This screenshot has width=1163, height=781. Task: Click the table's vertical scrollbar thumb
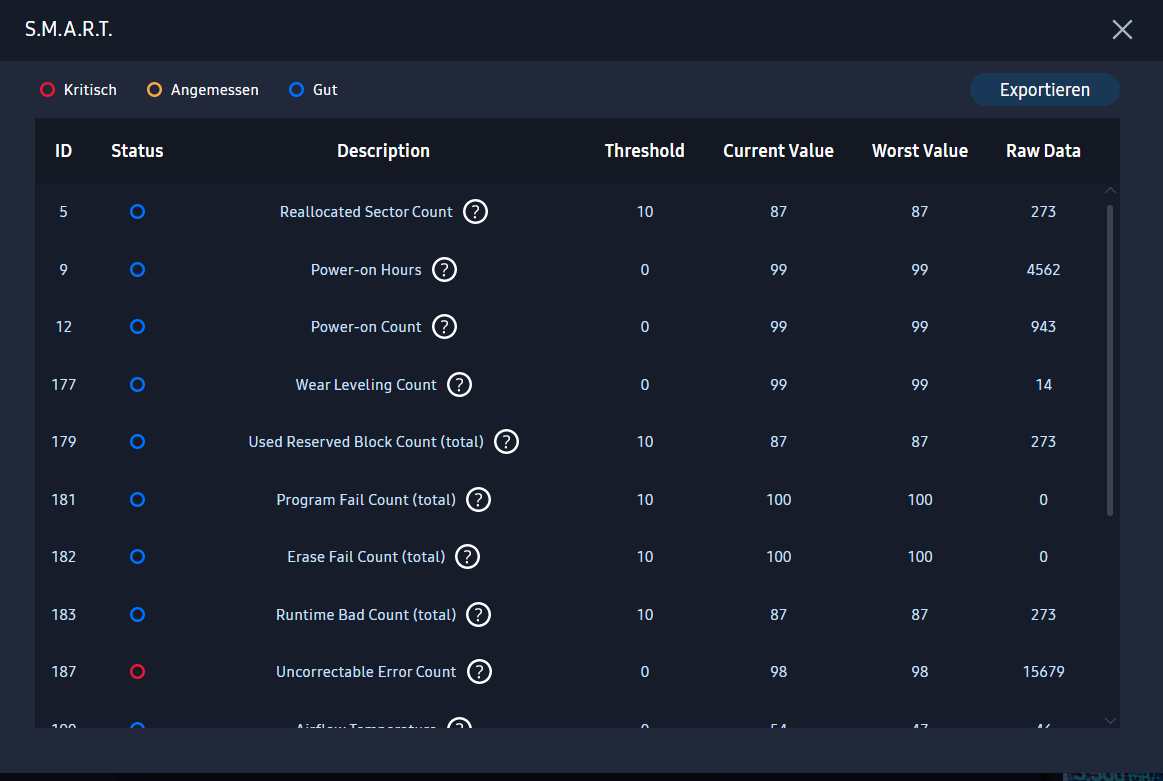click(1110, 360)
